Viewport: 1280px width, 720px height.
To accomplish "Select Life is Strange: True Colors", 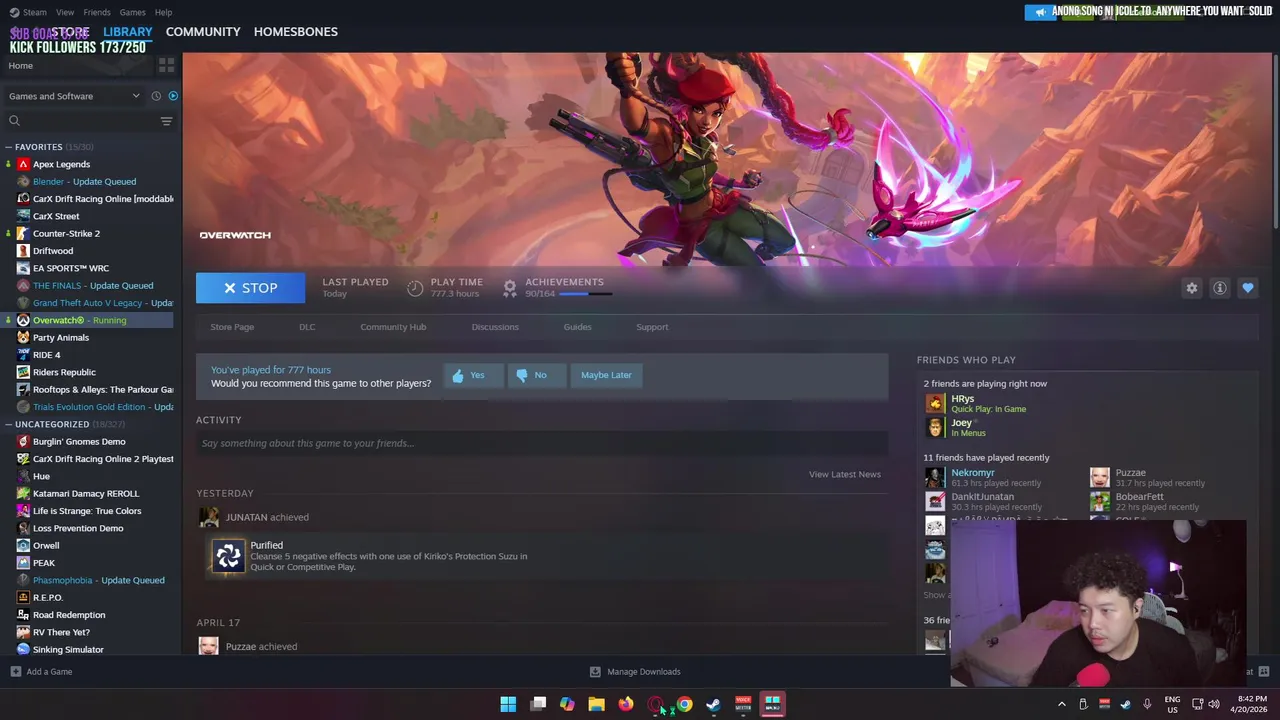I will (87, 511).
